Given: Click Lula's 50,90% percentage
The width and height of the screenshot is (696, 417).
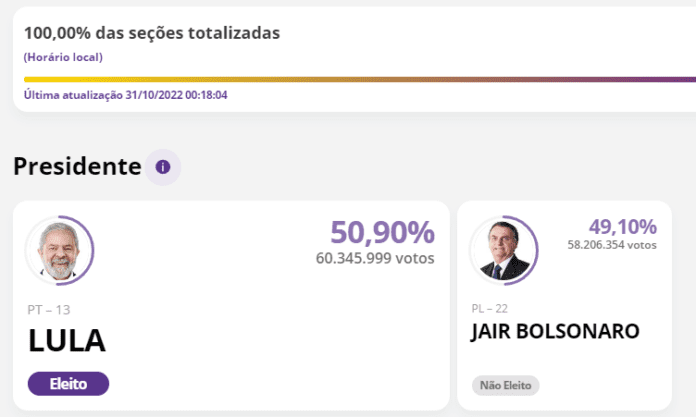Looking at the screenshot, I should click(382, 233).
